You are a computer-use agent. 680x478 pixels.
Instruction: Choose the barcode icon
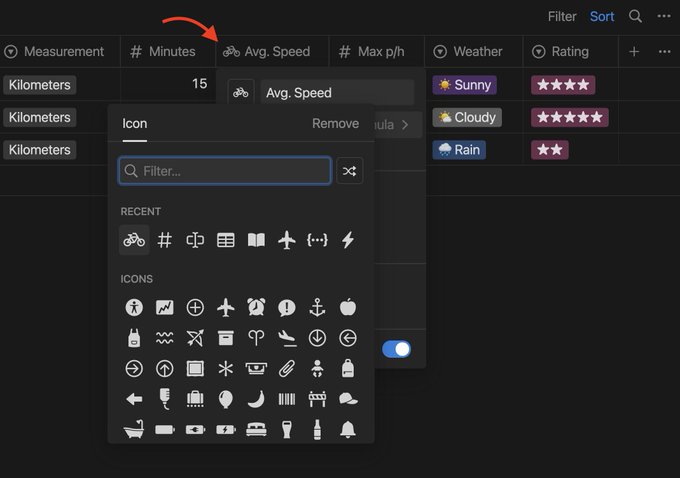tap(287, 399)
